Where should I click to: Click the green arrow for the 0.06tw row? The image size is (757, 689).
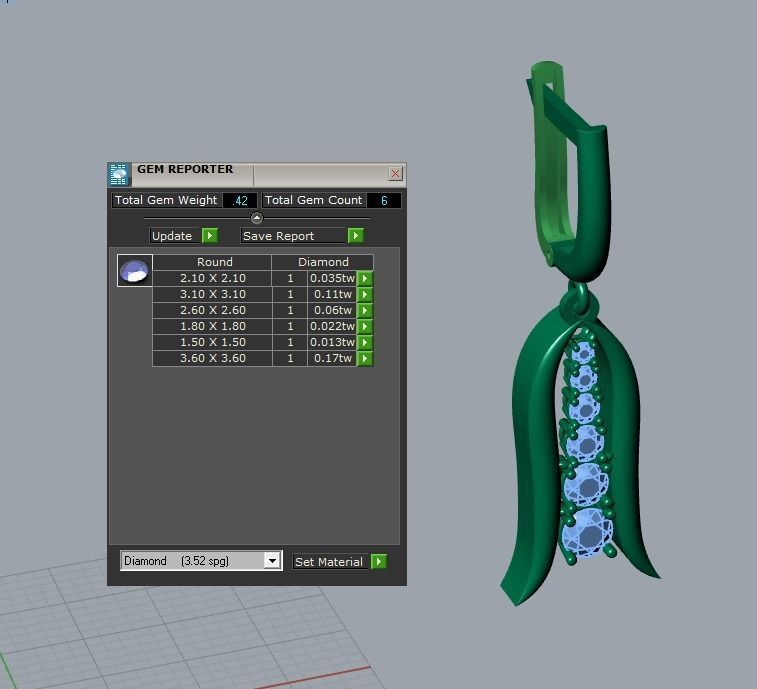(365, 310)
